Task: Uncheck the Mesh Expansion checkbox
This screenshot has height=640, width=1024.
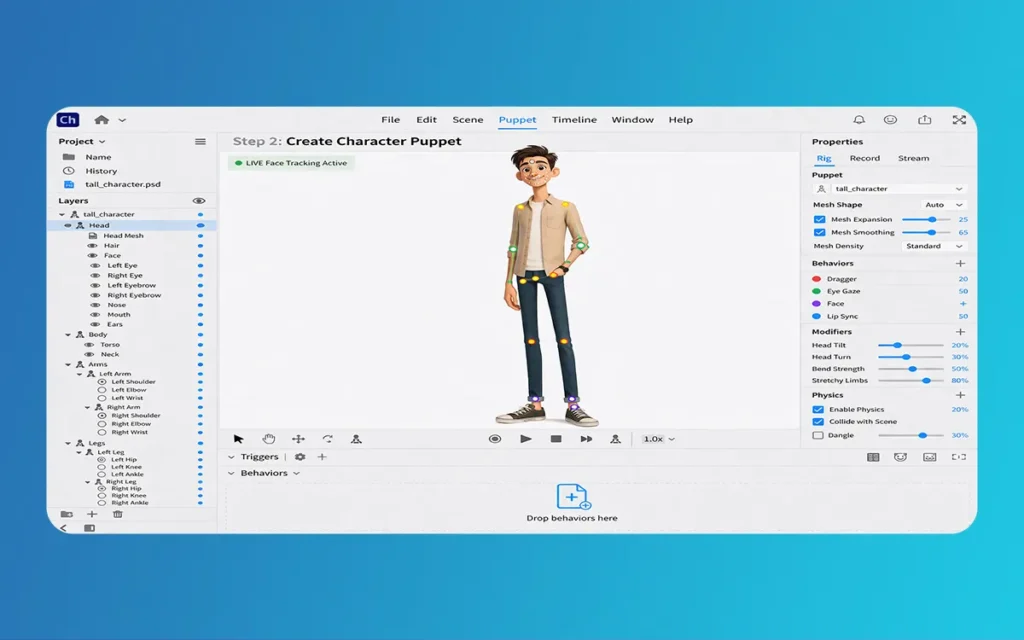Action: click(820, 219)
